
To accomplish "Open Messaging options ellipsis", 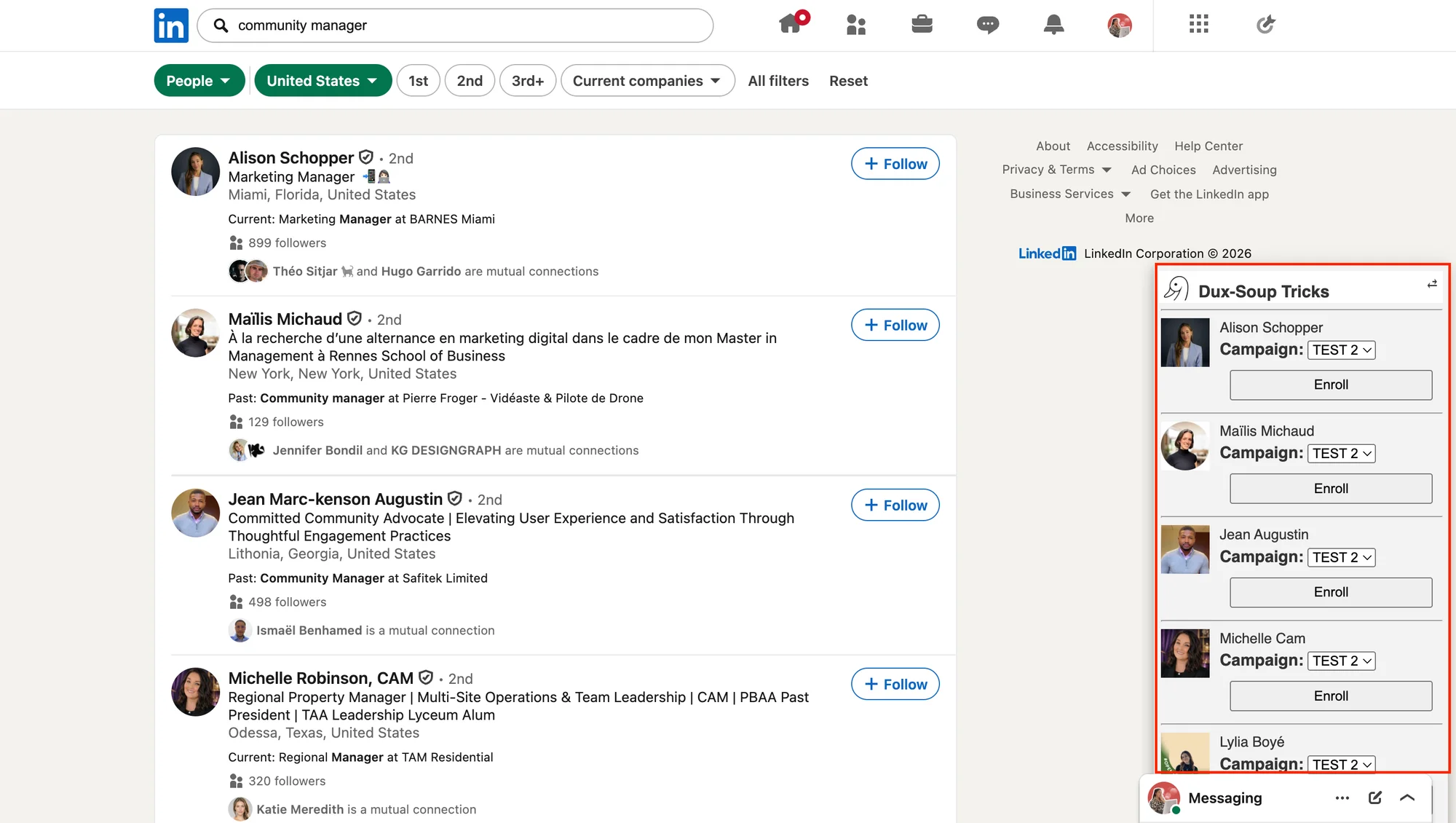I will (x=1342, y=798).
